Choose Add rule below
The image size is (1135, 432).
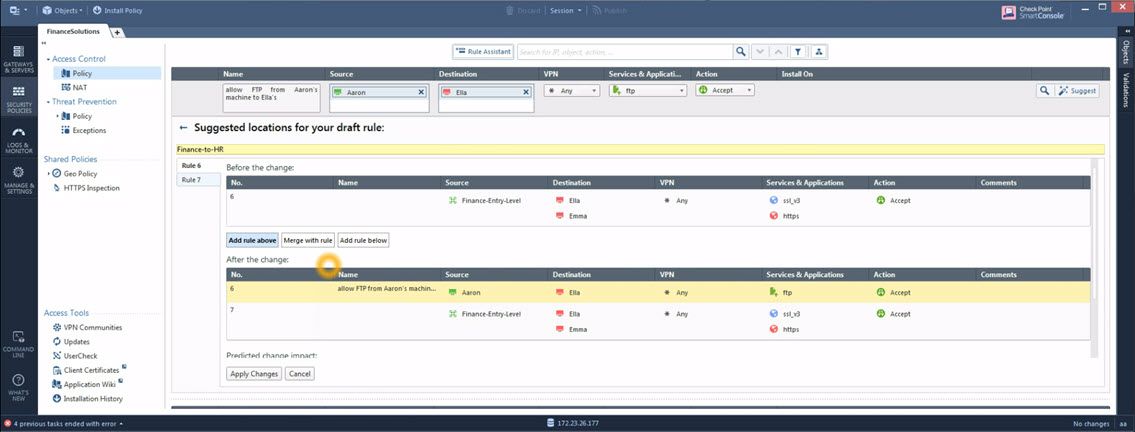(363, 240)
